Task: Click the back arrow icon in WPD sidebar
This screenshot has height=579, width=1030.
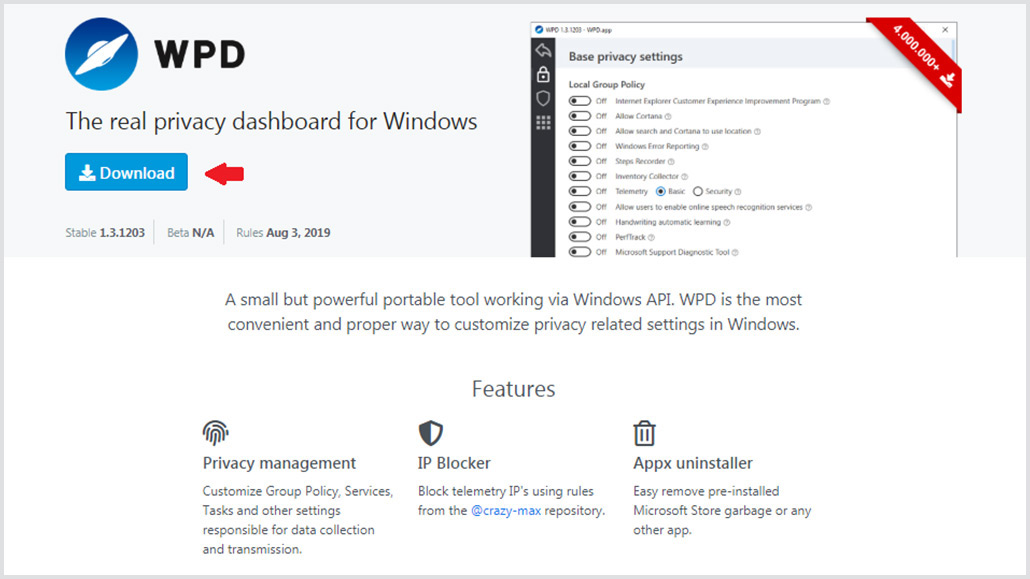Action: (543, 50)
